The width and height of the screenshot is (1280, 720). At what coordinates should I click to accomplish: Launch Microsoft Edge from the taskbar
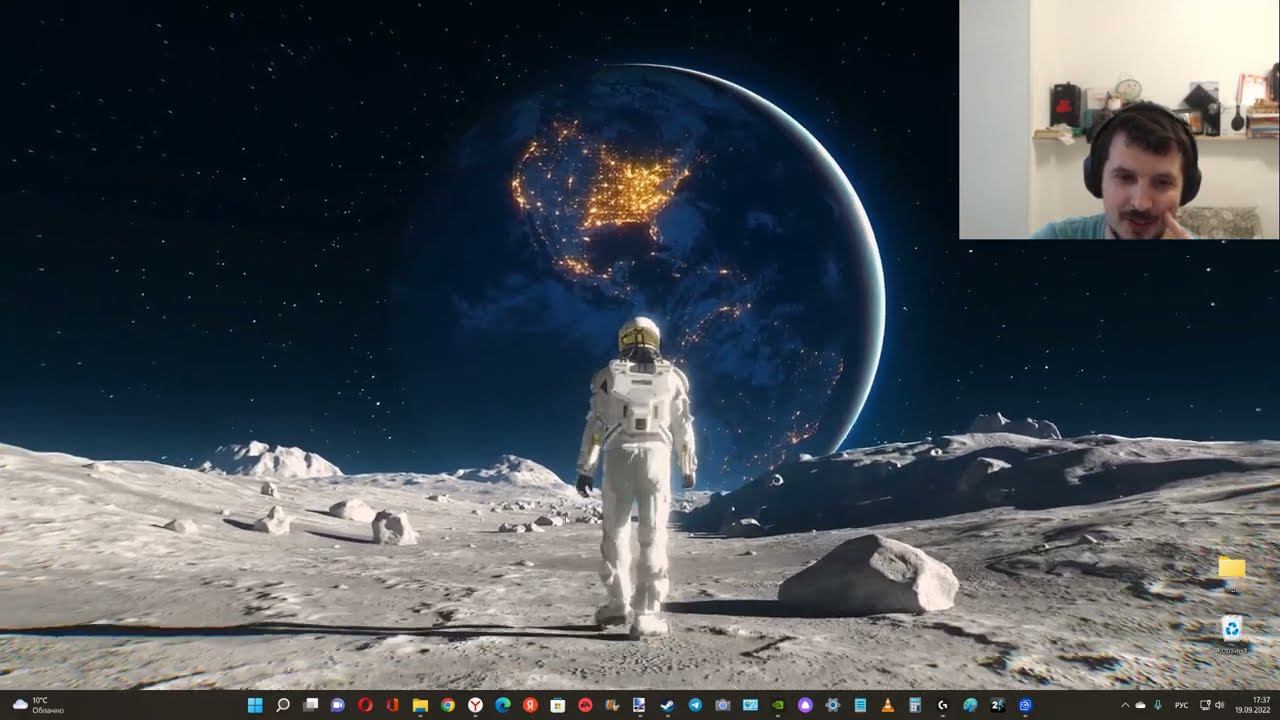(503, 705)
